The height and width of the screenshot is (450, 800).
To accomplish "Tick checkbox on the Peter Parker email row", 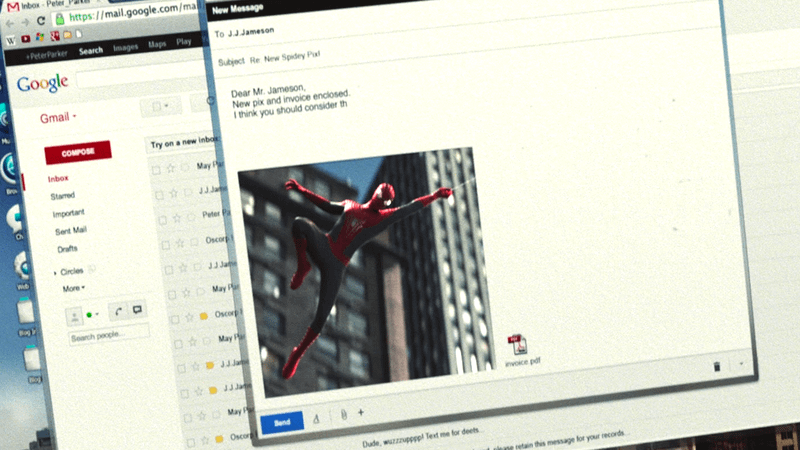I will (x=163, y=220).
